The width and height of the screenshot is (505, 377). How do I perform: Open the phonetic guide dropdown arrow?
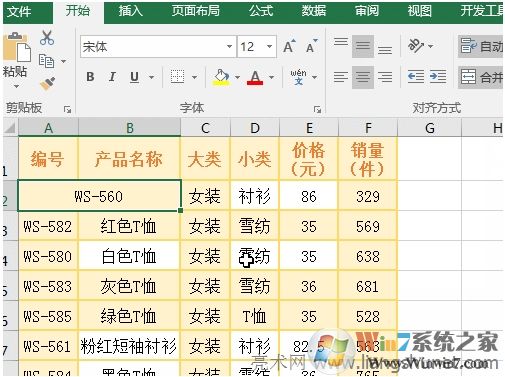pos(314,77)
